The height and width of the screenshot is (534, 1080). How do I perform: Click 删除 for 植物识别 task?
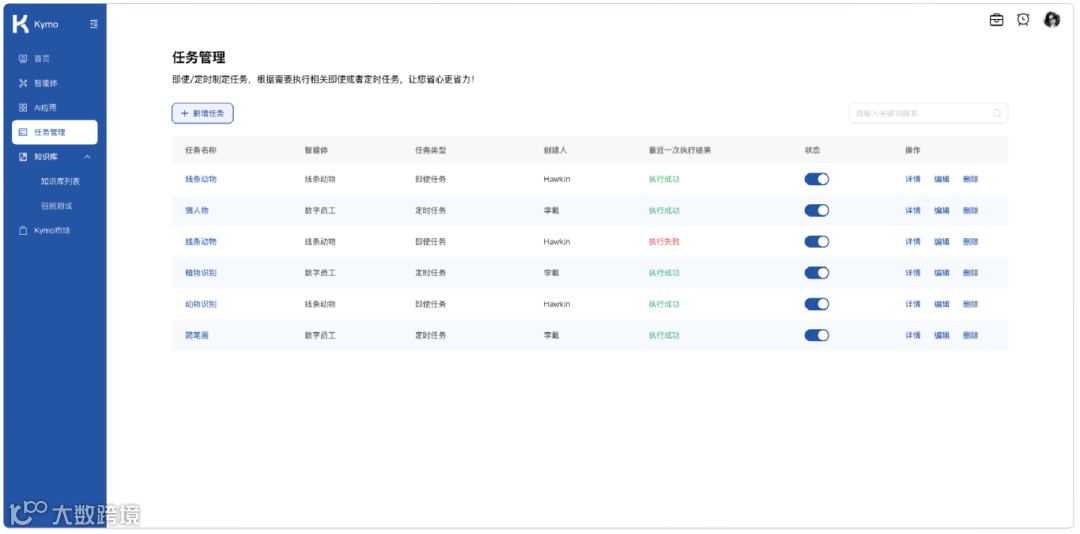pyautogui.click(x=970, y=273)
